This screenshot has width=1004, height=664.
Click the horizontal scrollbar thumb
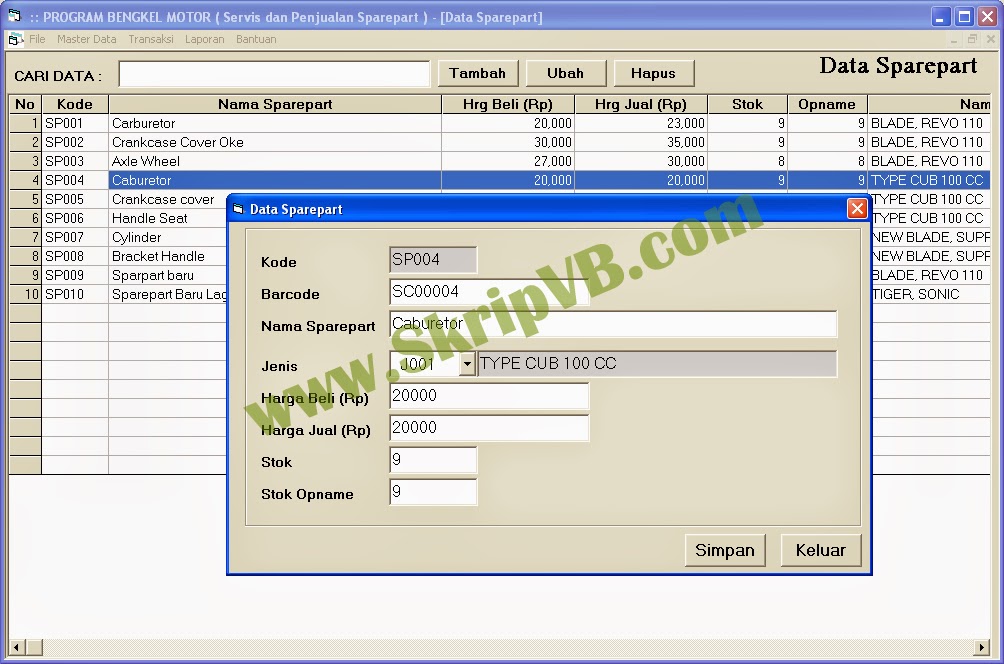tap(34, 647)
